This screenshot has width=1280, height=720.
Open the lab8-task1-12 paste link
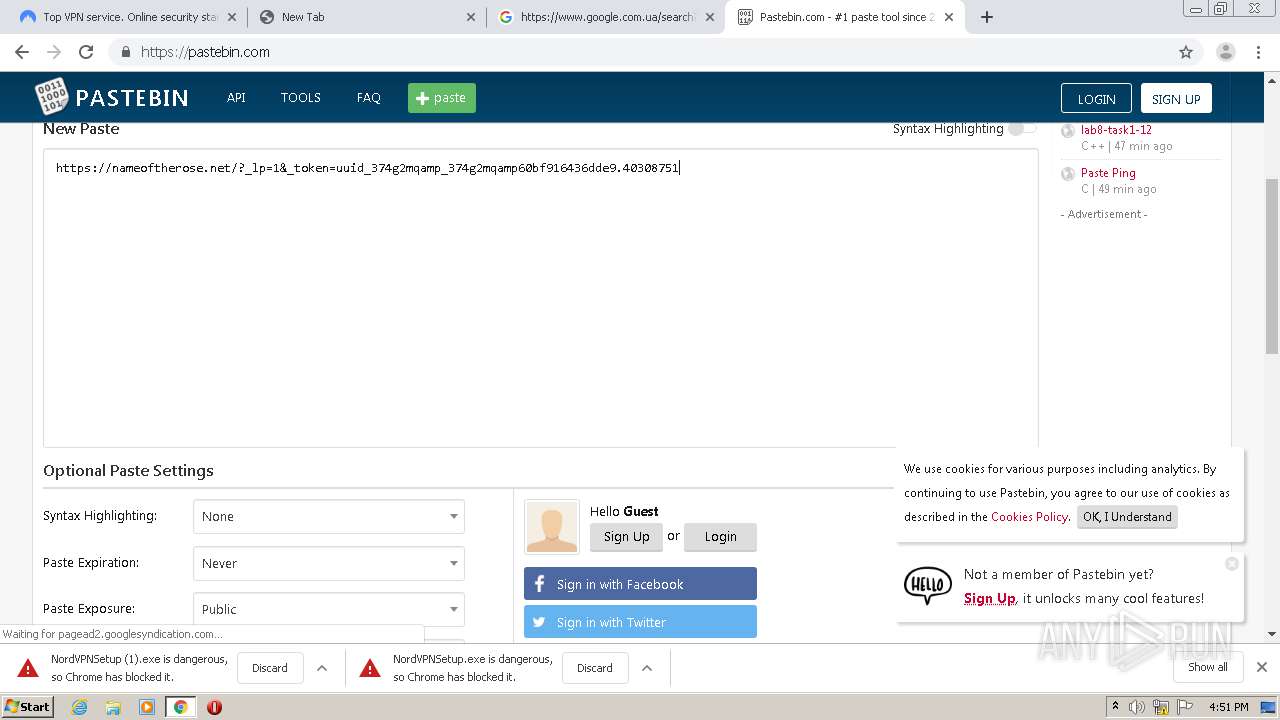tap(1116, 130)
